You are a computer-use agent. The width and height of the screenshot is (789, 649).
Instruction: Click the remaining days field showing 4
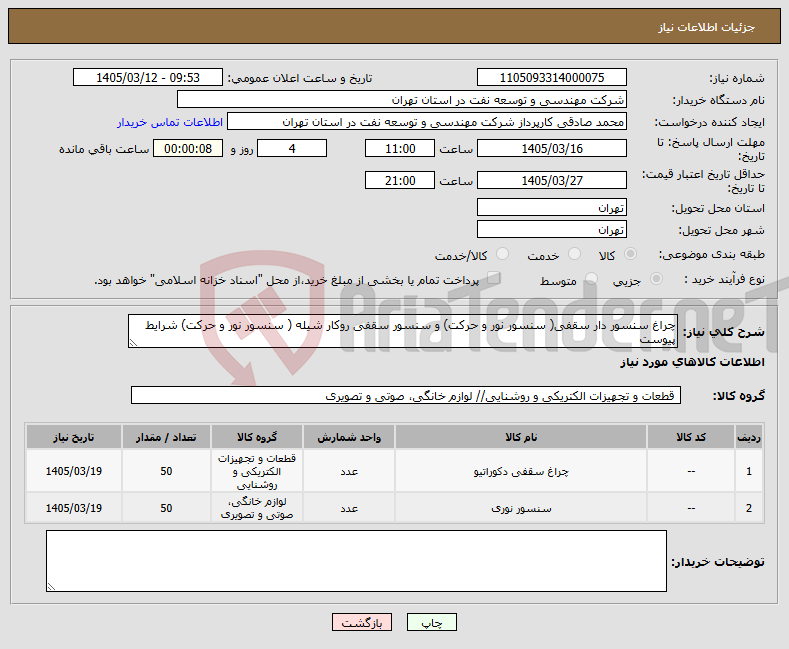click(x=292, y=149)
